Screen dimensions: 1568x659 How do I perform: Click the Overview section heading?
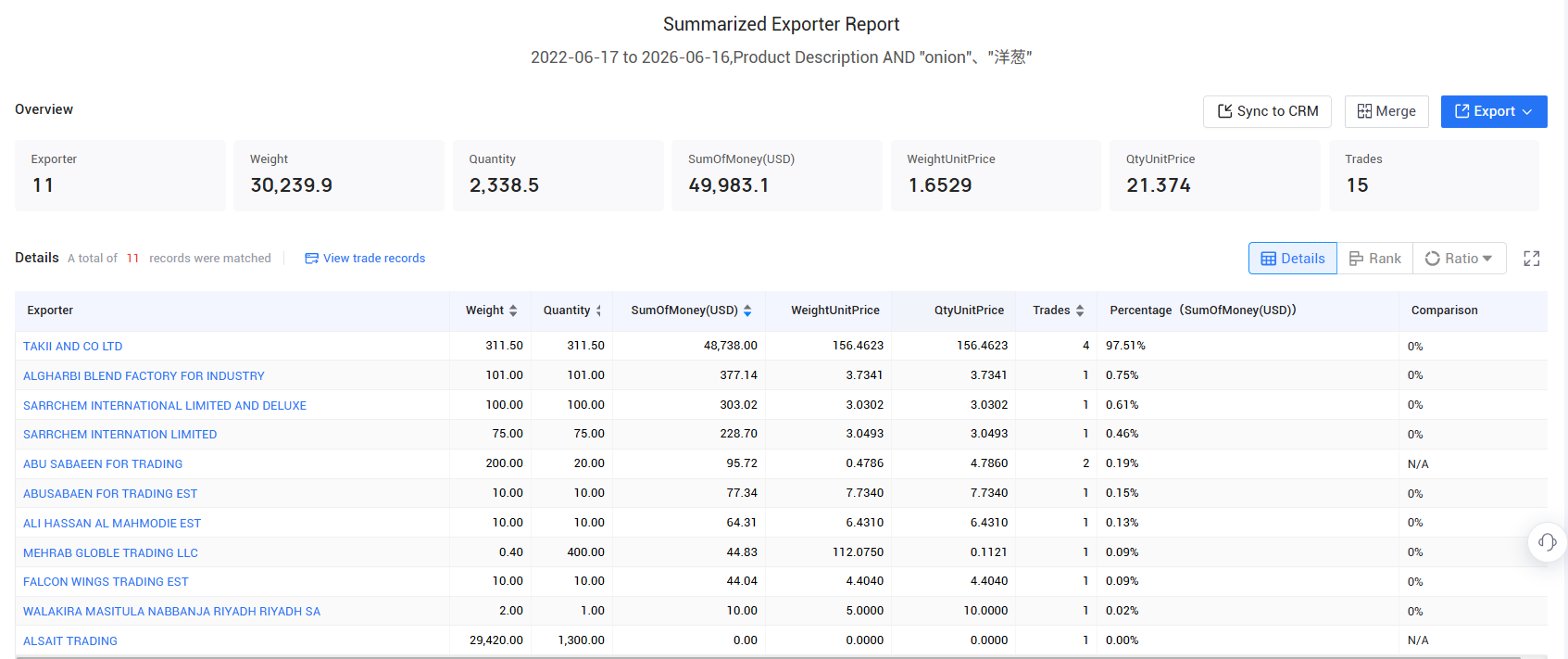click(44, 109)
